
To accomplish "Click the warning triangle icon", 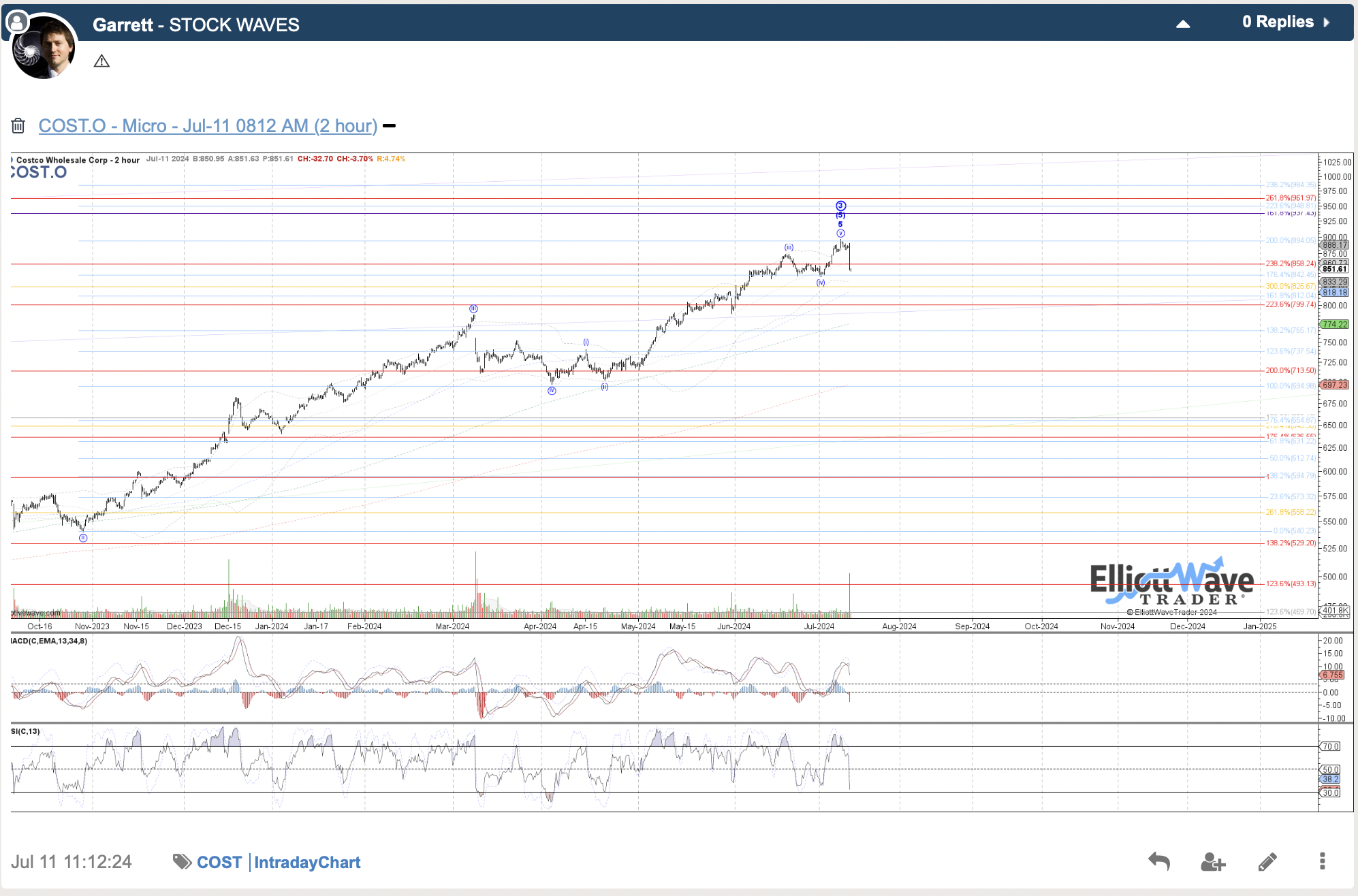I will pos(101,61).
